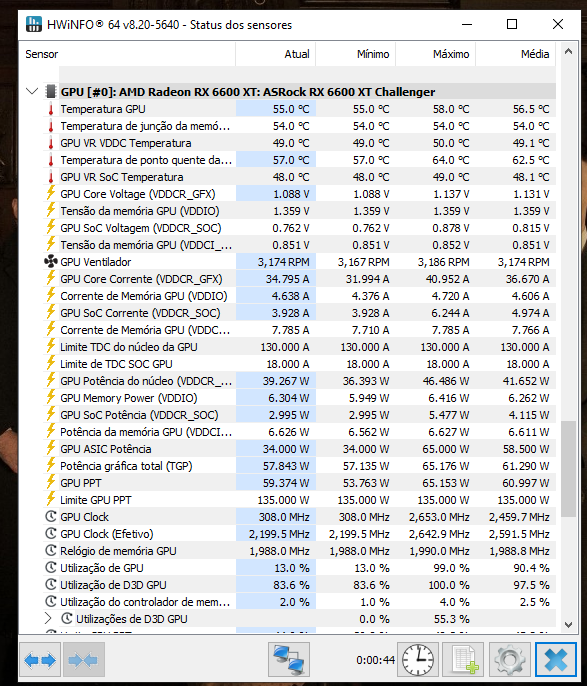Click clock icon of Relógio de memória GPU
This screenshot has height=686, width=587.
tap(51, 550)
